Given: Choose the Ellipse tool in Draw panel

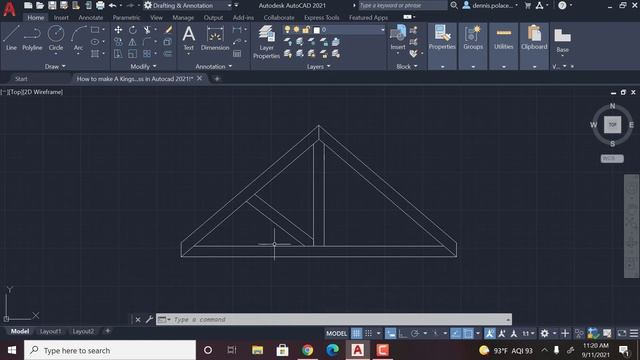Looking at the screenshot, I should point(95,42).
